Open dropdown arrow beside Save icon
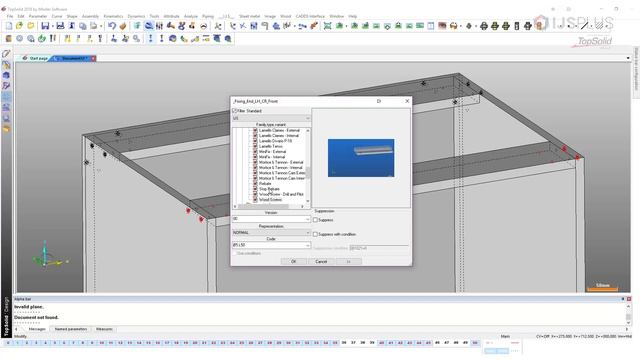 (x=52, y=26)
